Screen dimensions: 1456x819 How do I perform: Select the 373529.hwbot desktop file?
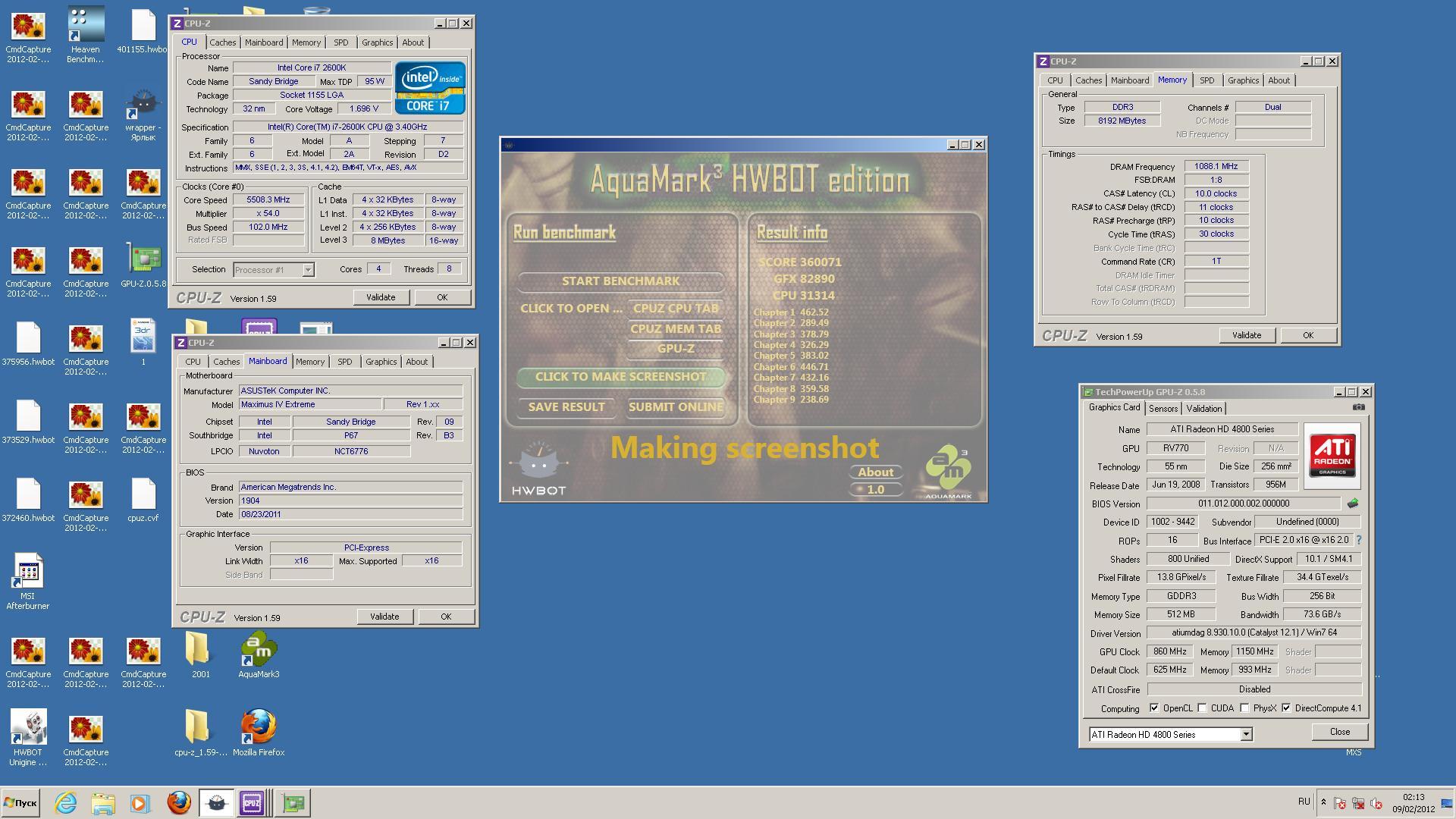pos(28,422)
